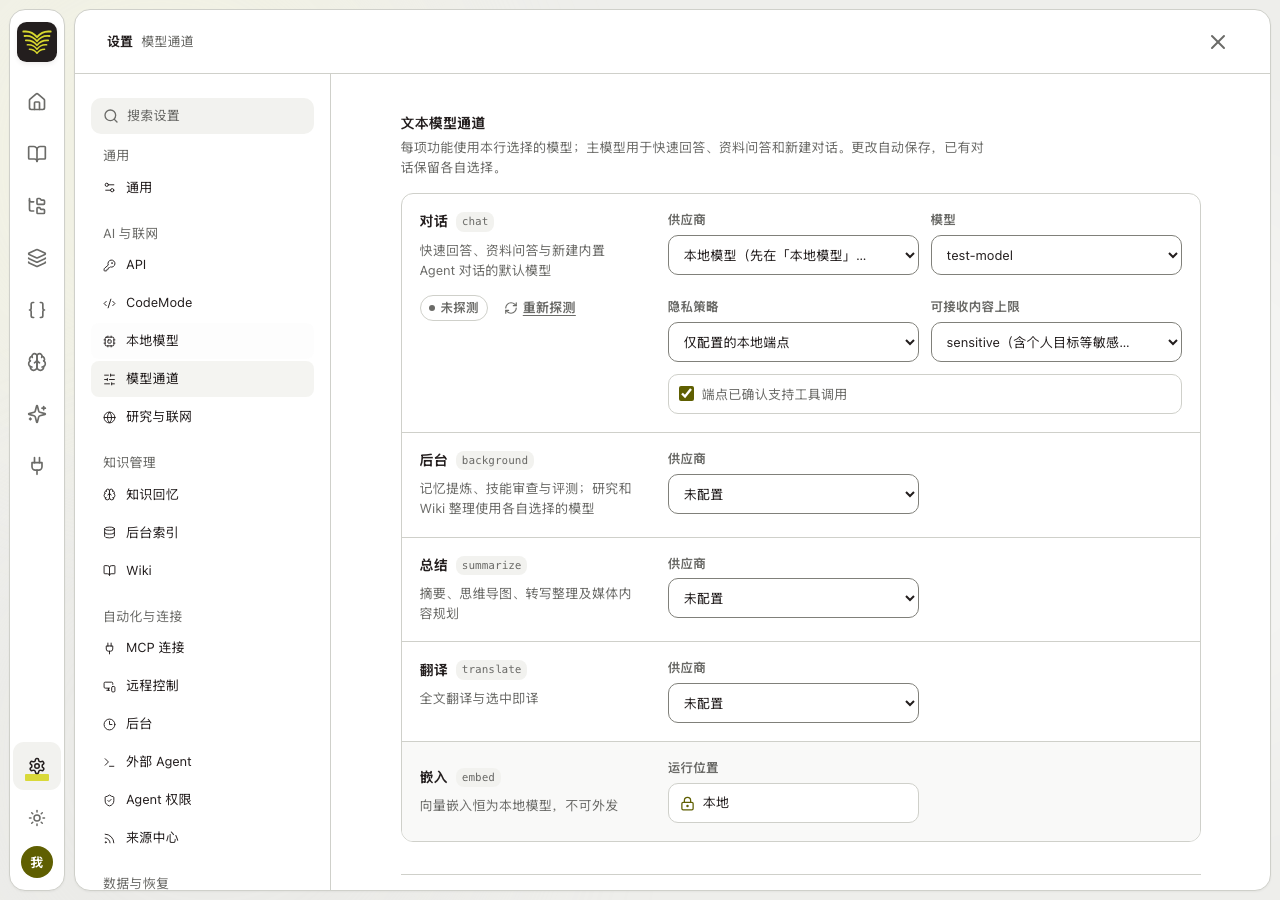Open the home icon in left rail
This screenshot has width=1280, height=900.
point(37,101)
